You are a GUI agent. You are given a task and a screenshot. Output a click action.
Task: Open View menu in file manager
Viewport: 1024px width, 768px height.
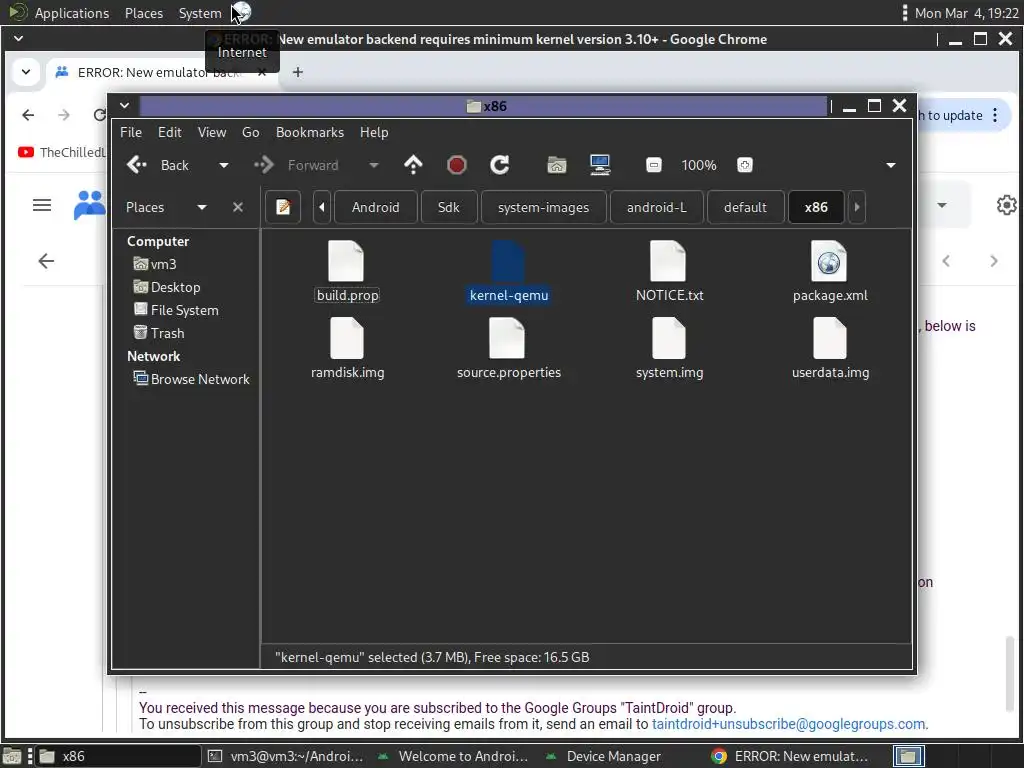pyautogui.click(x=212, y=132)
